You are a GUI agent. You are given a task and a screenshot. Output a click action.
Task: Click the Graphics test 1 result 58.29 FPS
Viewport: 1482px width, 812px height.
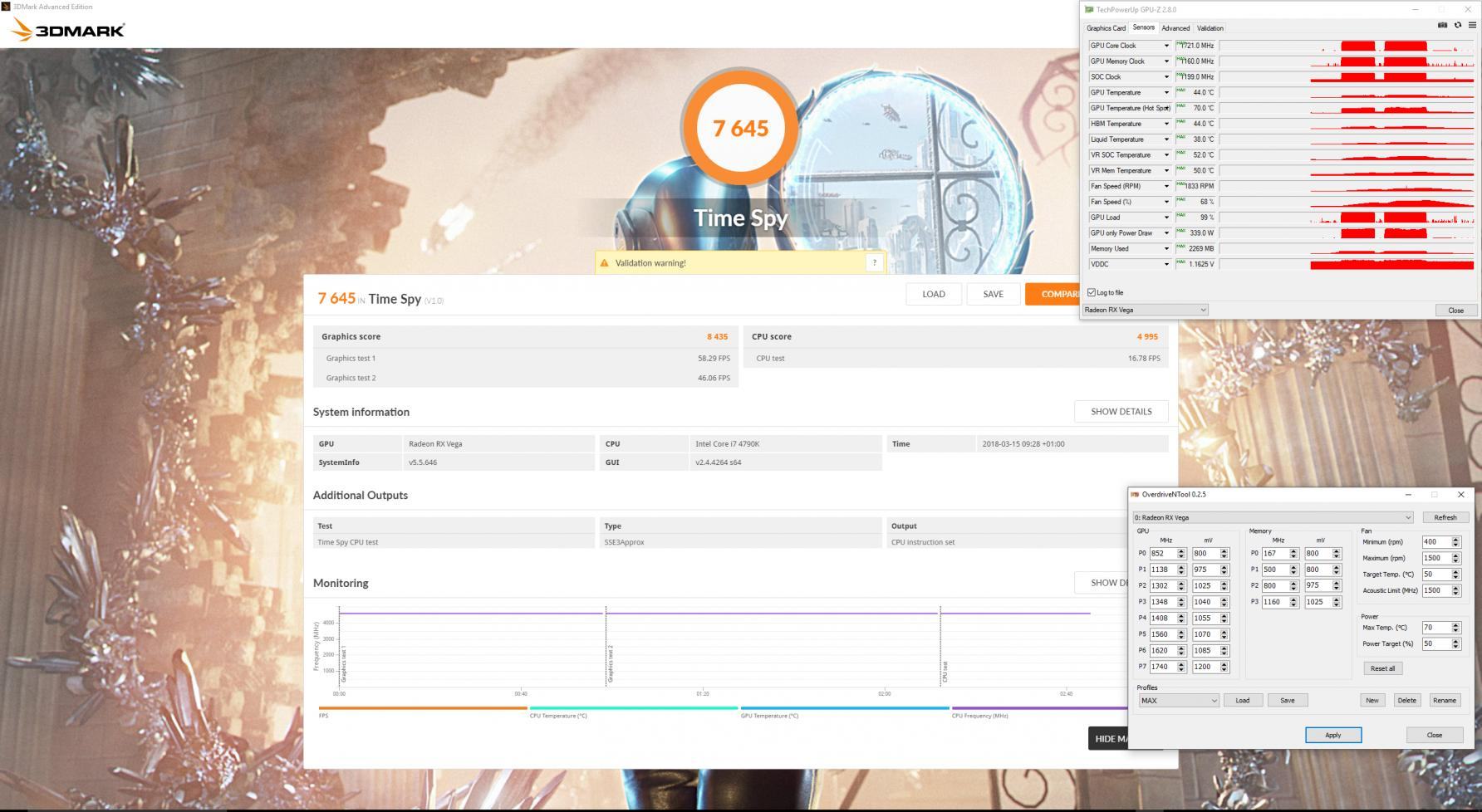[714, 359]
